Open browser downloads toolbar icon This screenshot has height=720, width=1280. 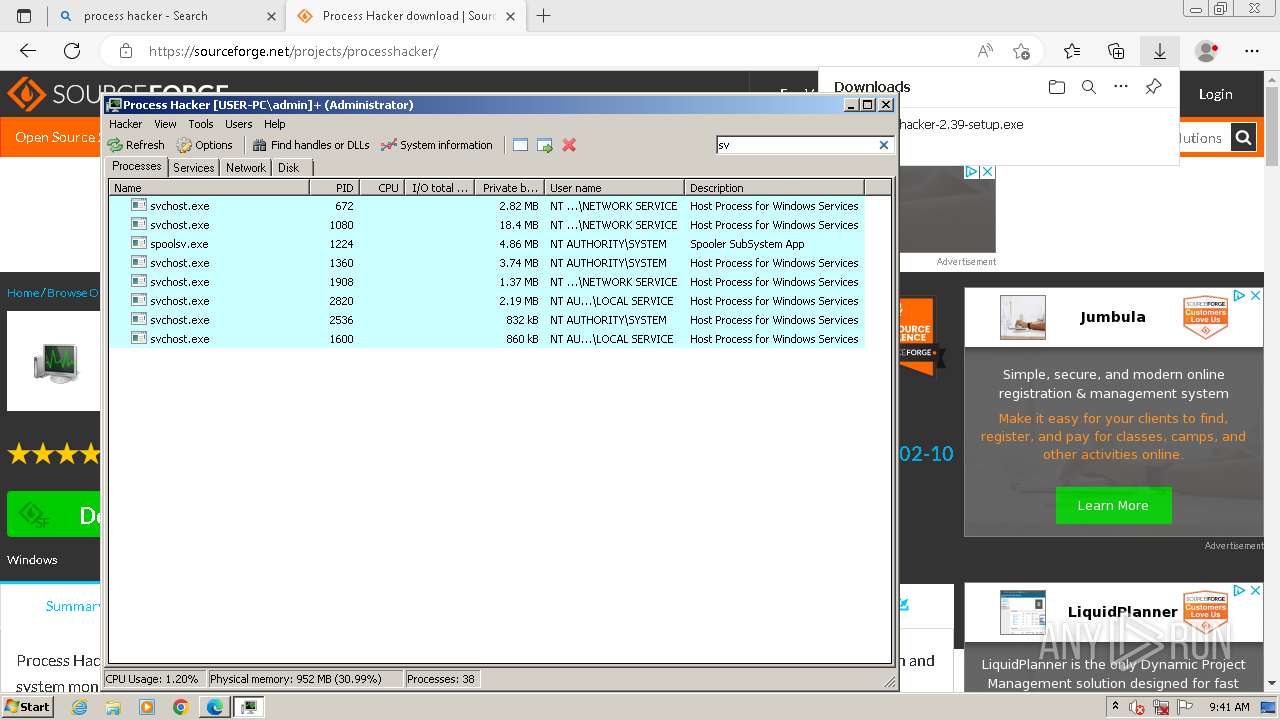click(x=1160, y=51)
